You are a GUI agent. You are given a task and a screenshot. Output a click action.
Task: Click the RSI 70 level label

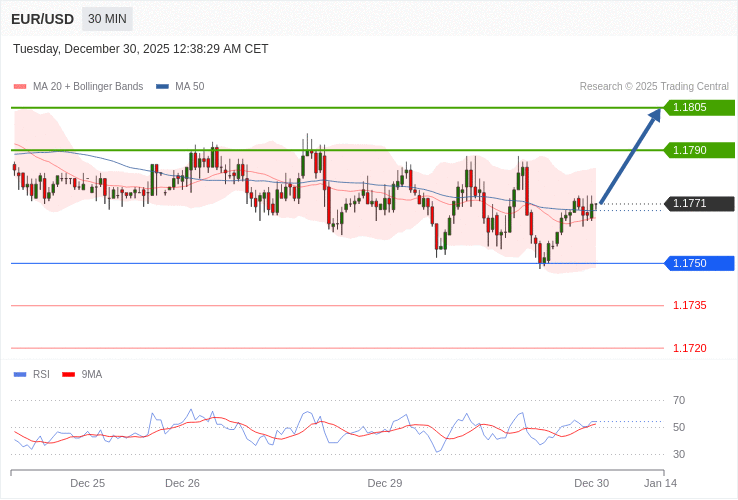(679, 400)
